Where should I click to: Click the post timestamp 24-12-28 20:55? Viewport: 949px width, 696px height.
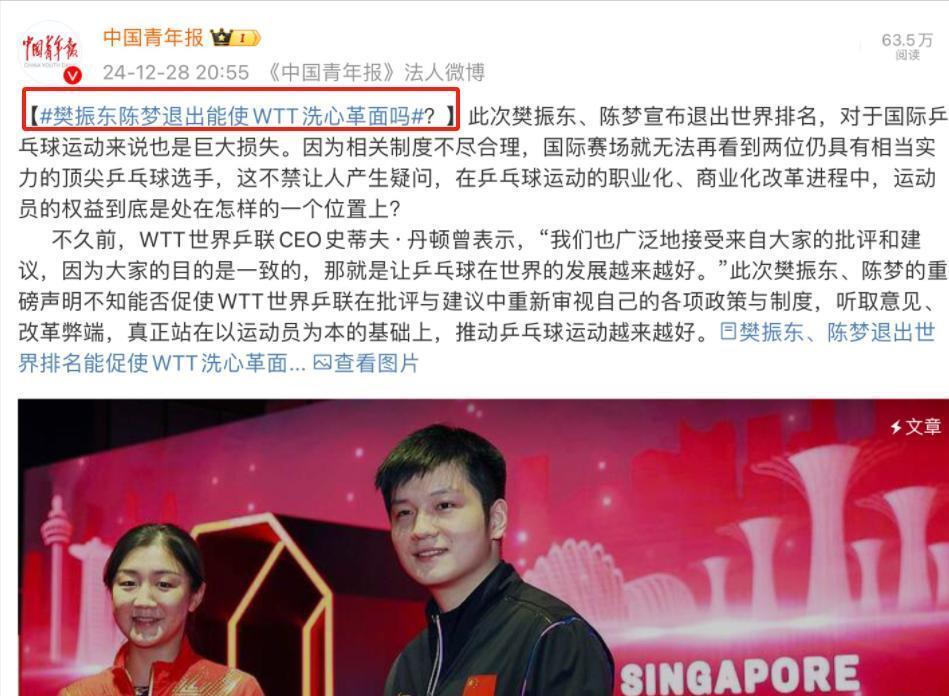pos(176,73)
